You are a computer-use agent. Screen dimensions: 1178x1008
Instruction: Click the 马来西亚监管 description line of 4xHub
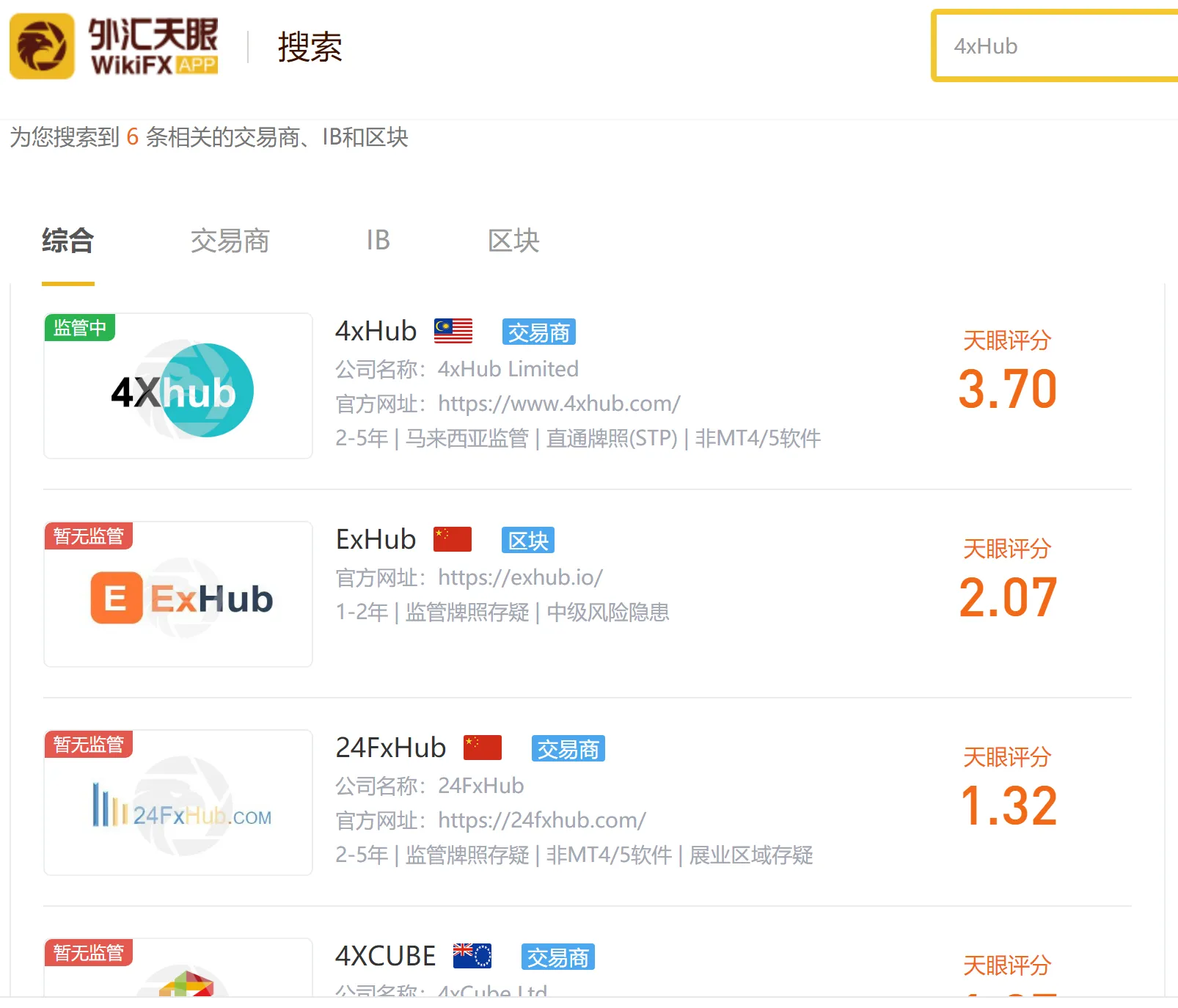(x=578, y=439)
